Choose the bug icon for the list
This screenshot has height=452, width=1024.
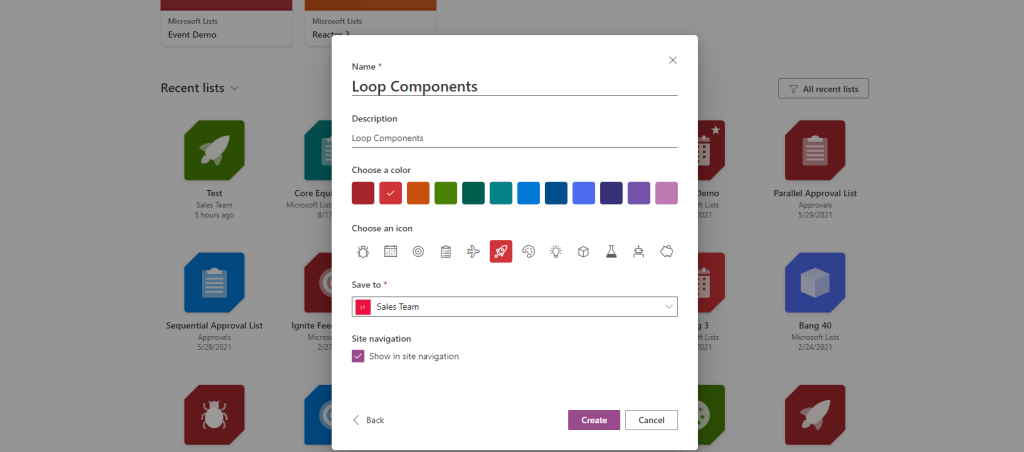(363, 251)
